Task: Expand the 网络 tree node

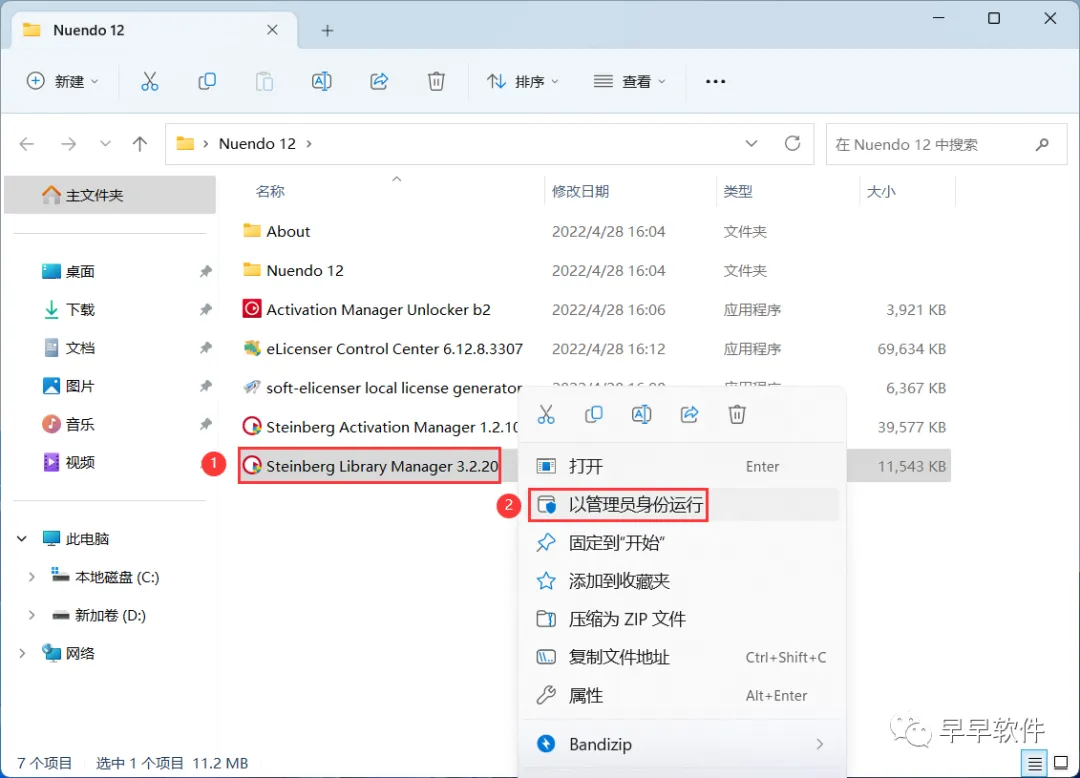Action: [22, 653]
